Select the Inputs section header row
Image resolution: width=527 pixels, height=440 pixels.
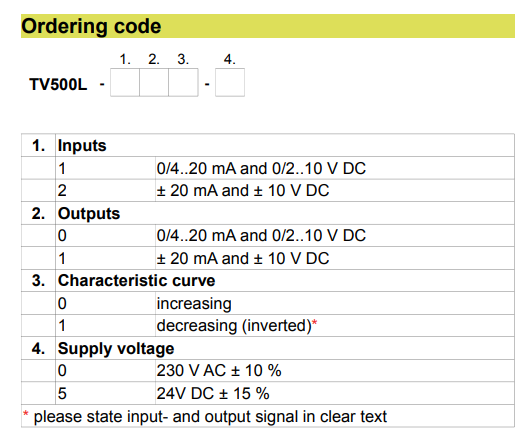tap(268, 145)
